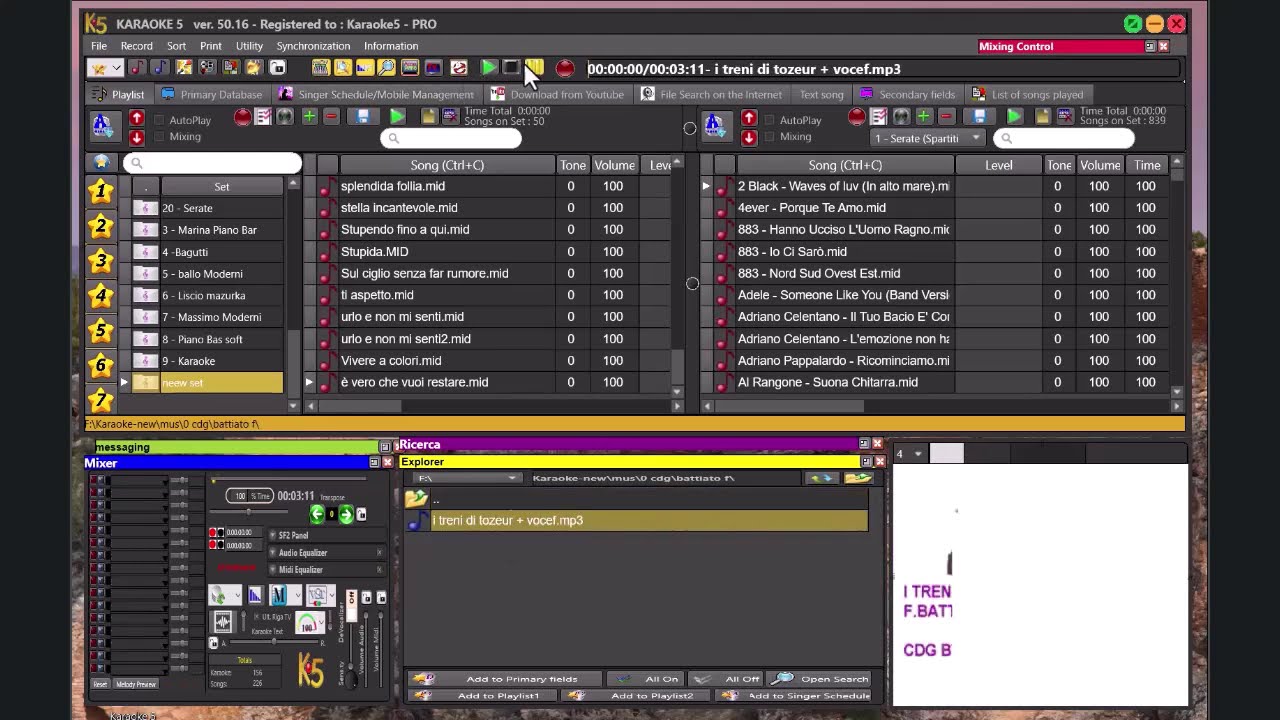
Task: Refresh the Explorer folder with the arrows icon
Action: click(x=822, y=478)
